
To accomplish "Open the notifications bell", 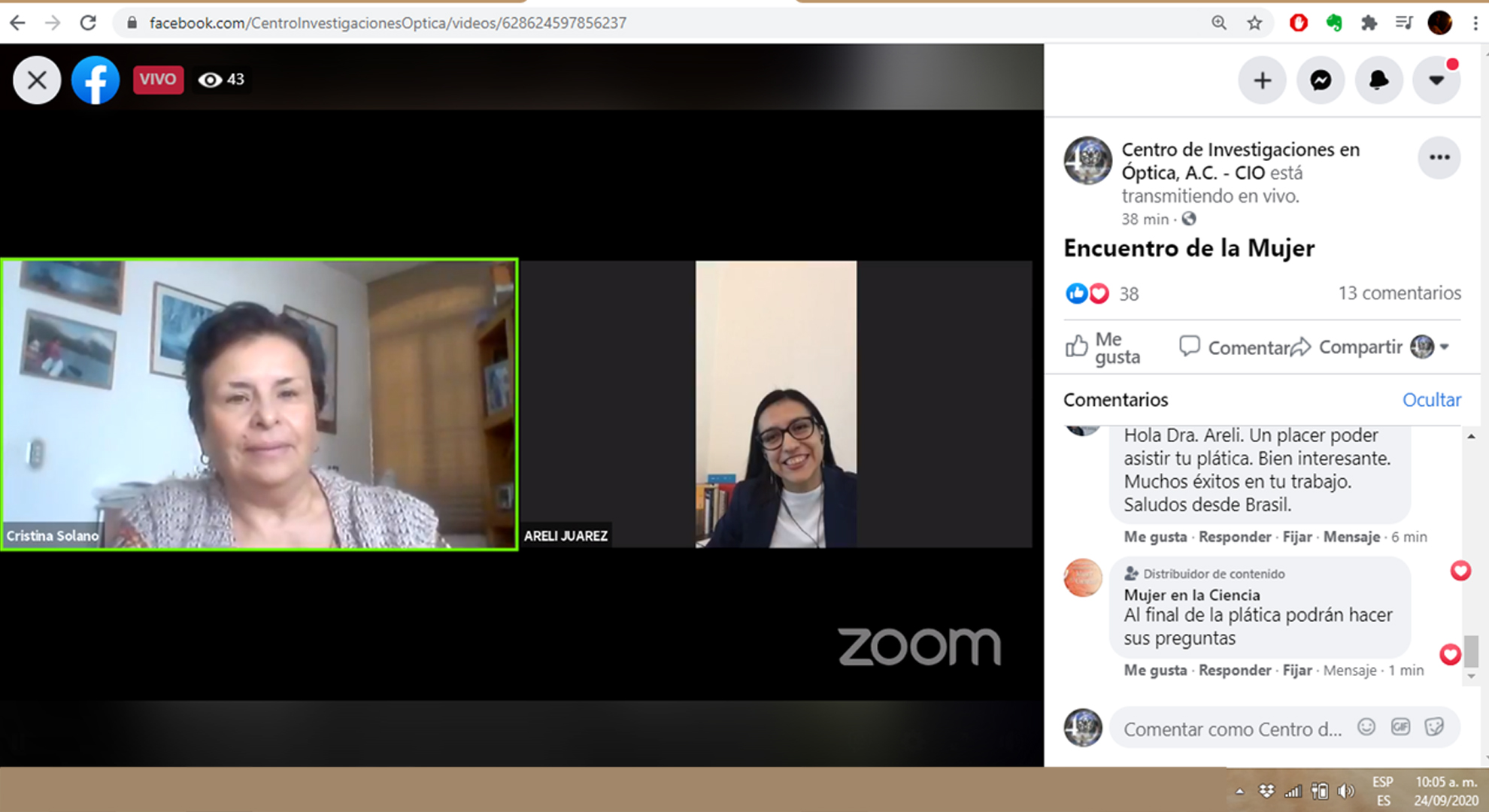I will 1378,80.
